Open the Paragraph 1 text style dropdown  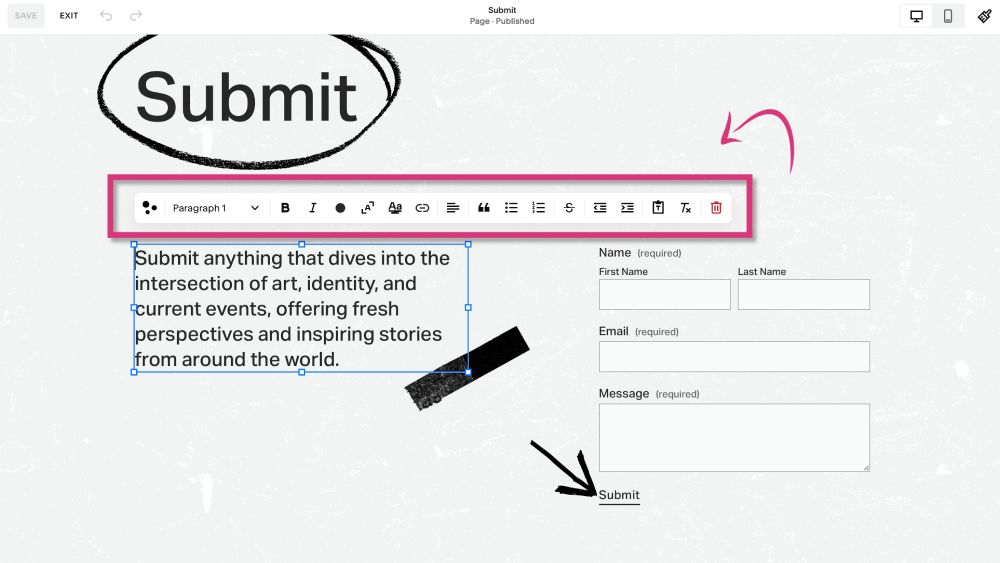(x=216, y=208)
